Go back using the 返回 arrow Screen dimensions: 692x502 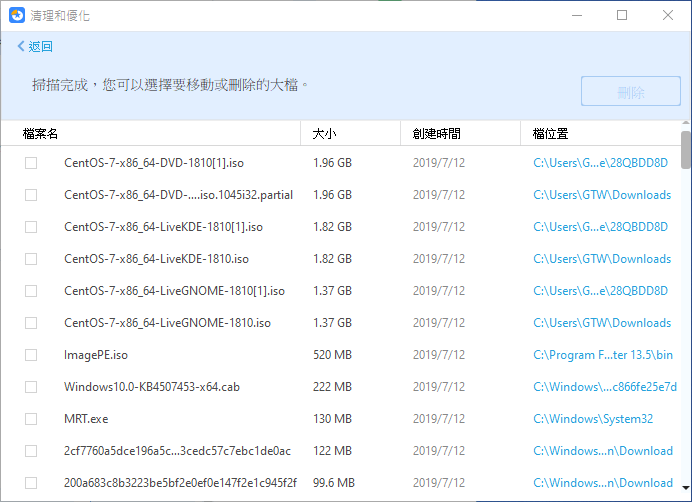(x=35, y=47)
